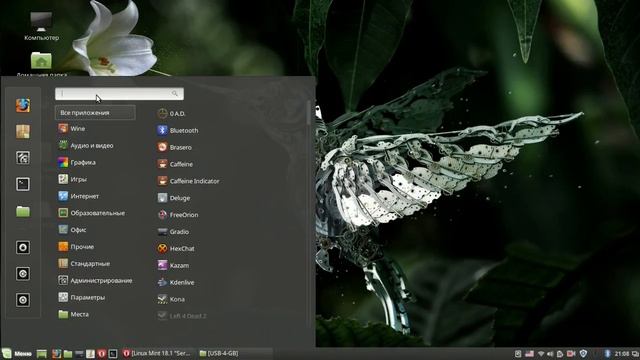
Task: Click the application list scrollbar
Action: [x=309, y=113]
